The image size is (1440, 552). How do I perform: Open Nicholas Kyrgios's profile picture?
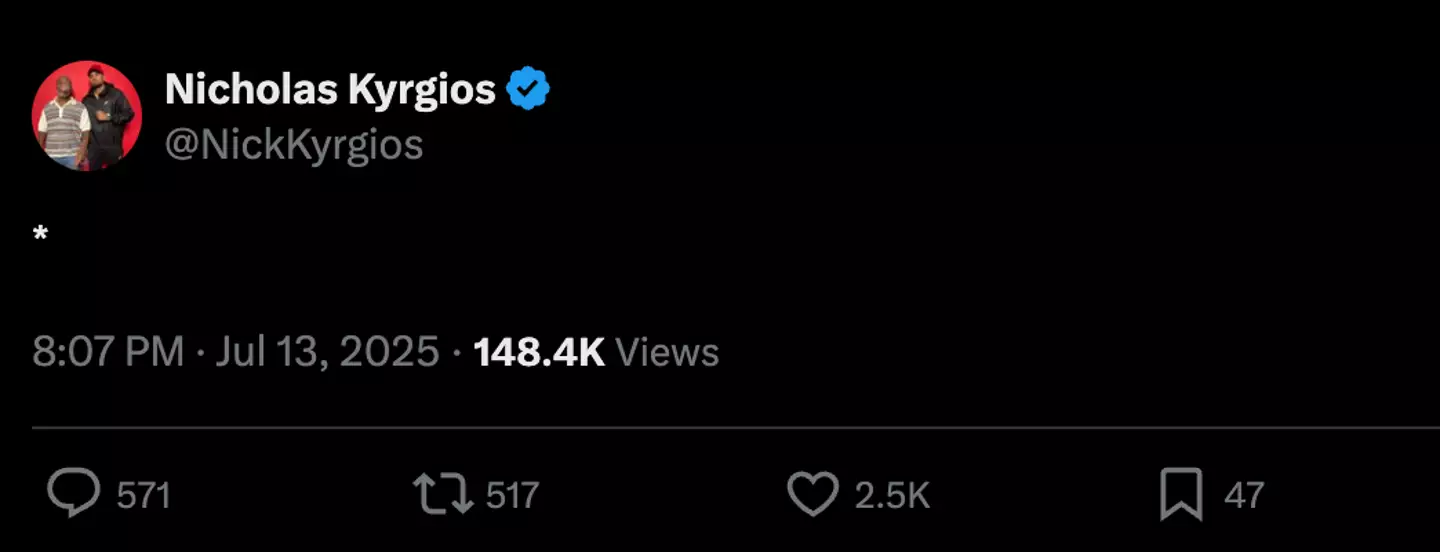[87, 116]
